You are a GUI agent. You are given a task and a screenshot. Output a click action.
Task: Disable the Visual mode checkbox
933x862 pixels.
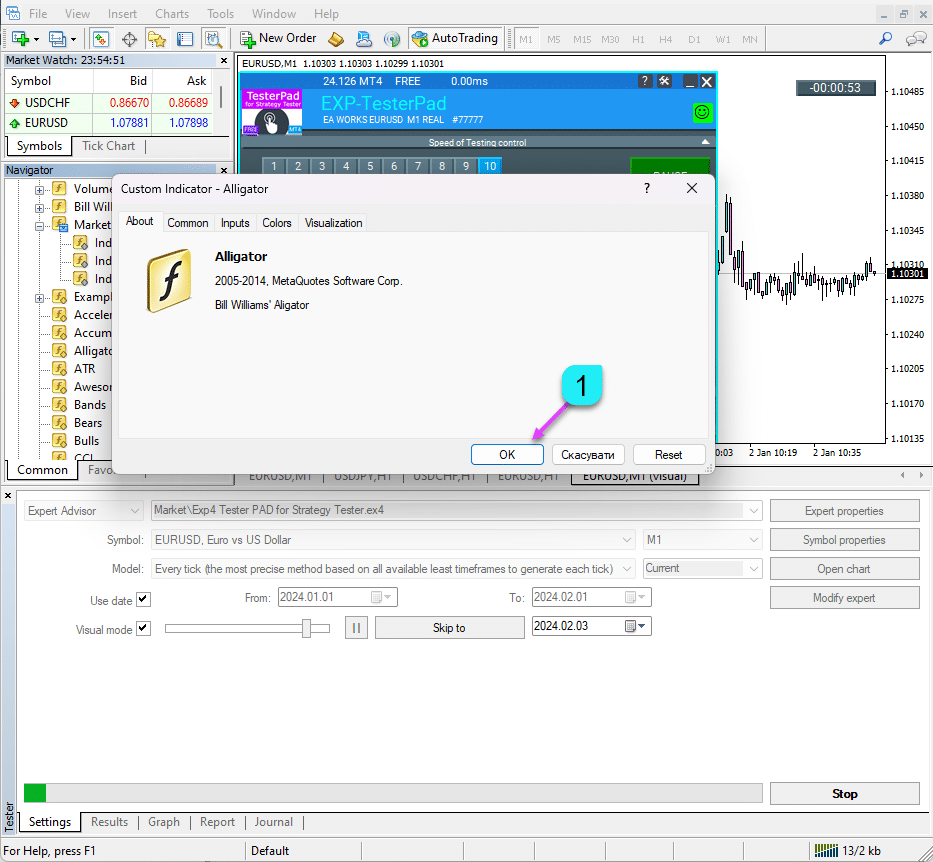click(x=143, y=629)
